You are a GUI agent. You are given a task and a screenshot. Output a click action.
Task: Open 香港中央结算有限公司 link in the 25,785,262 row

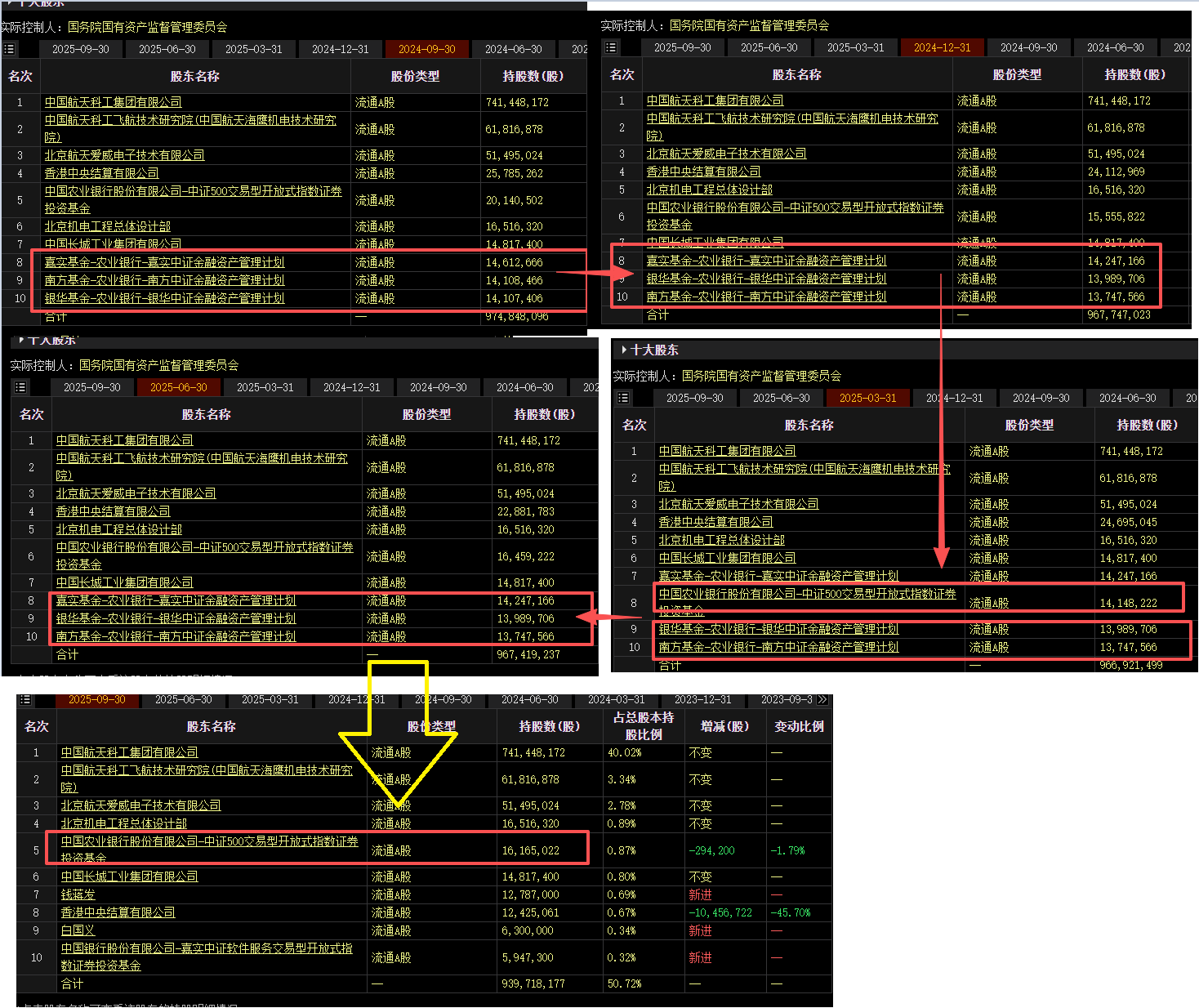[x=101, y=173]
